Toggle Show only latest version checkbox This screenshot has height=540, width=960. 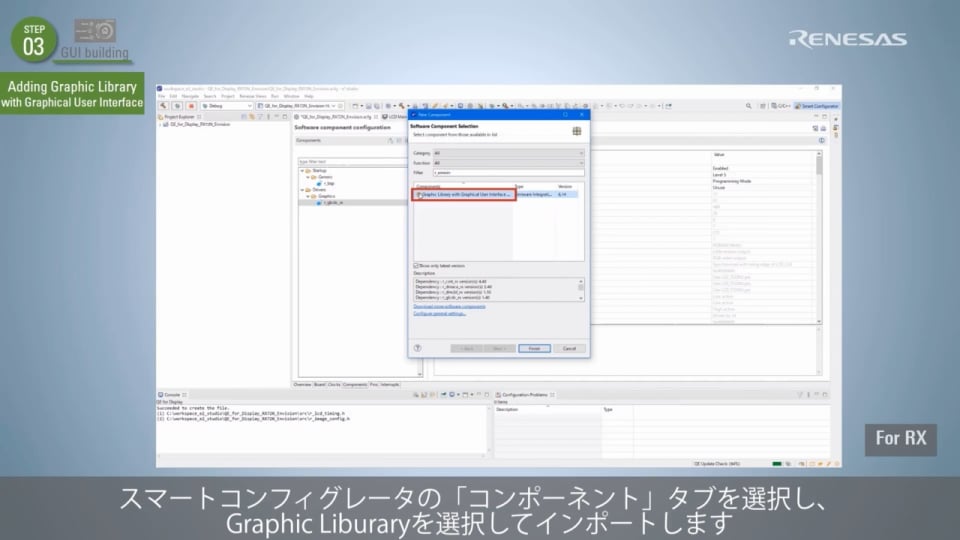(416, 265)
